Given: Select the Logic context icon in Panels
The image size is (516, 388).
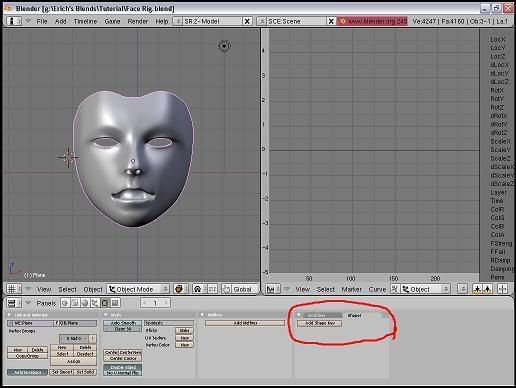Looking at the screenshot, I should tap(65, 303).
